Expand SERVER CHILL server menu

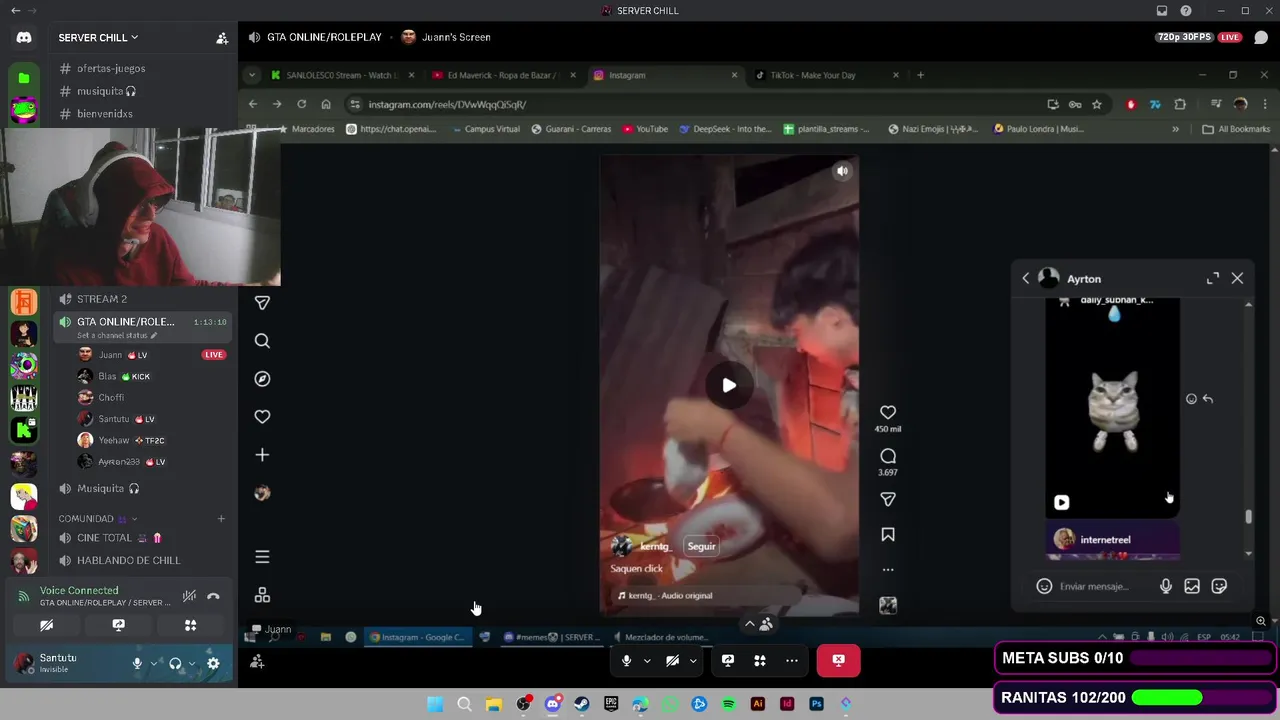click(x=98, y=38)
